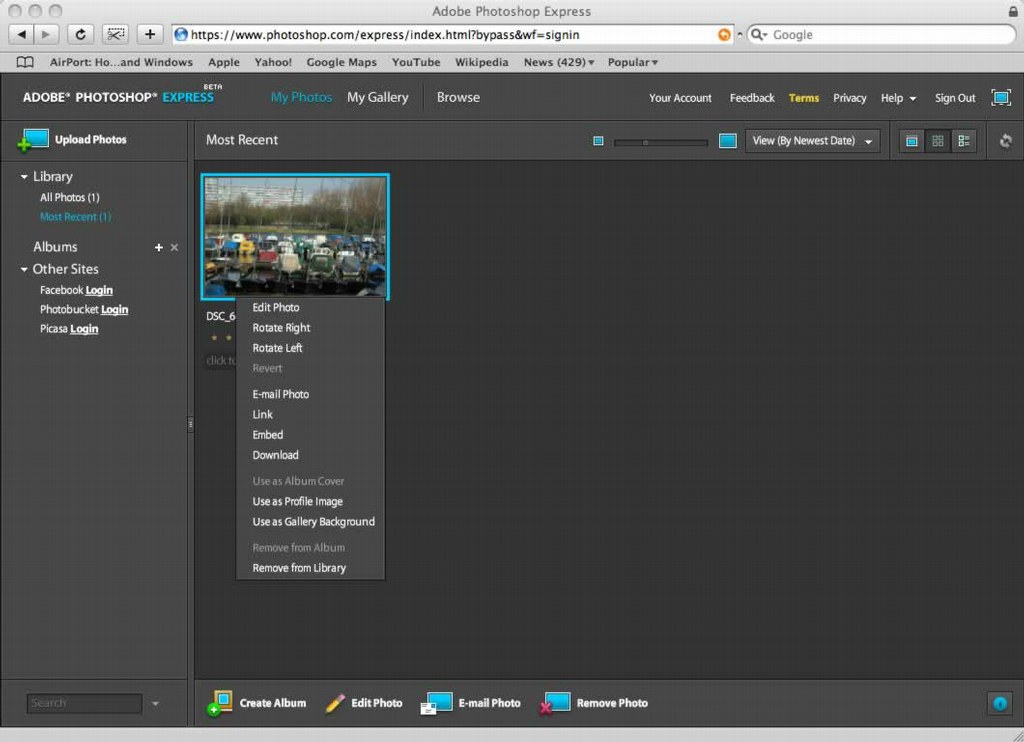Click the Upload Photos icon
The image size is (1024, 742).
coord(33,140)
